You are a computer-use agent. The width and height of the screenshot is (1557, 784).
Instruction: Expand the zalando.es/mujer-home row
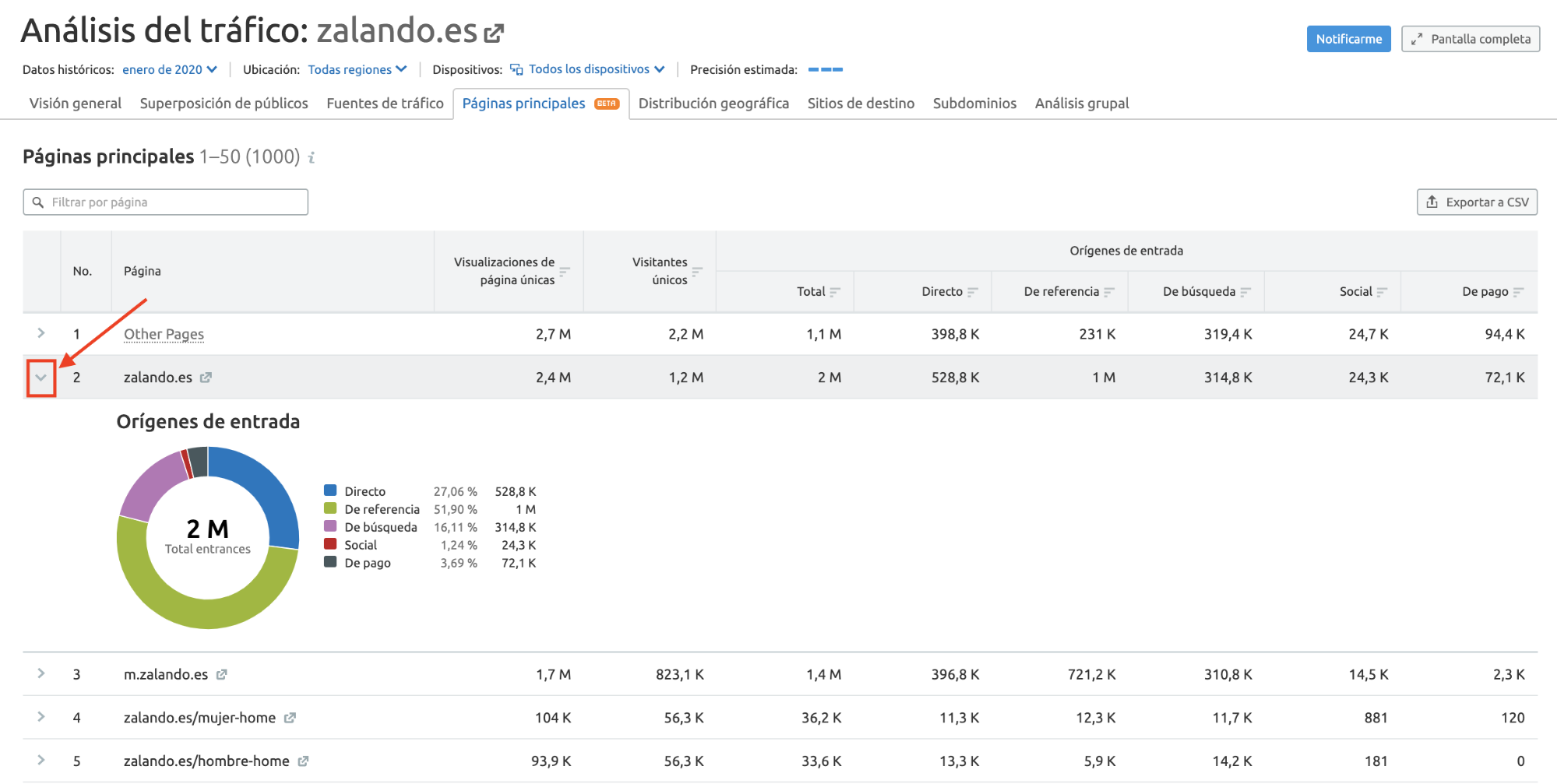(x=41, y=717)
